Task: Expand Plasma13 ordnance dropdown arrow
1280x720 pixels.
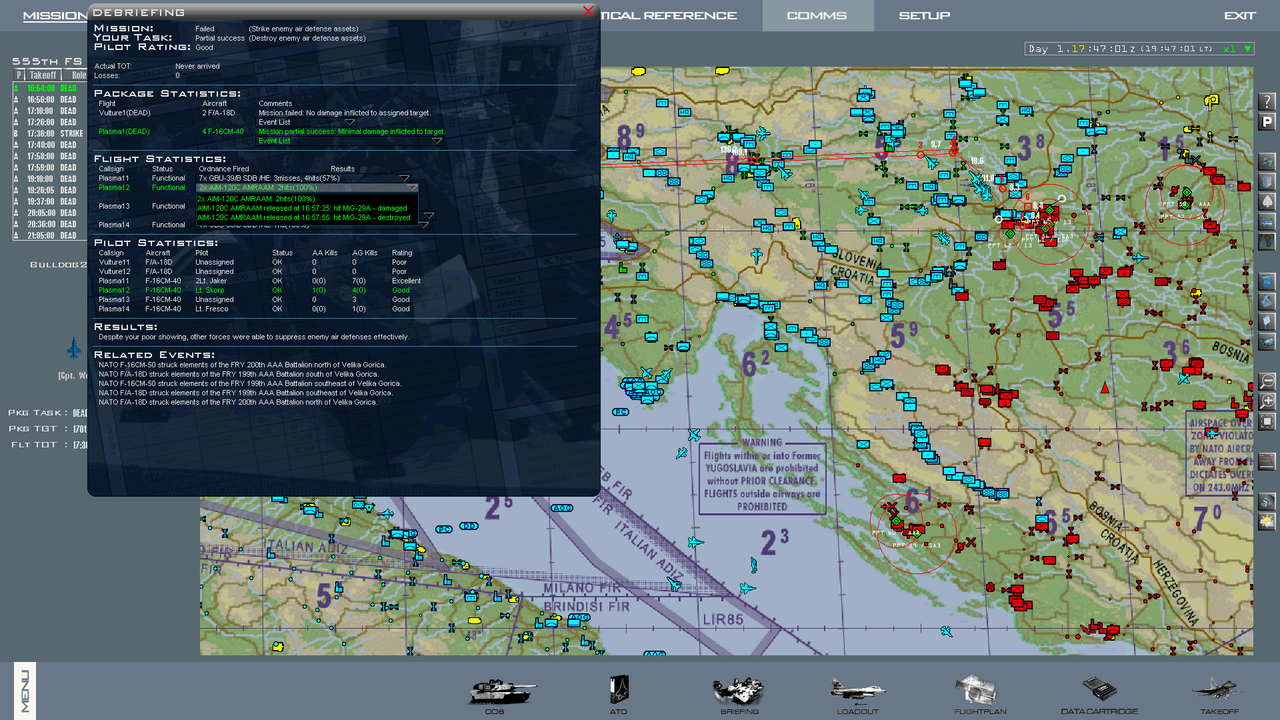Action: click(429, 215)
